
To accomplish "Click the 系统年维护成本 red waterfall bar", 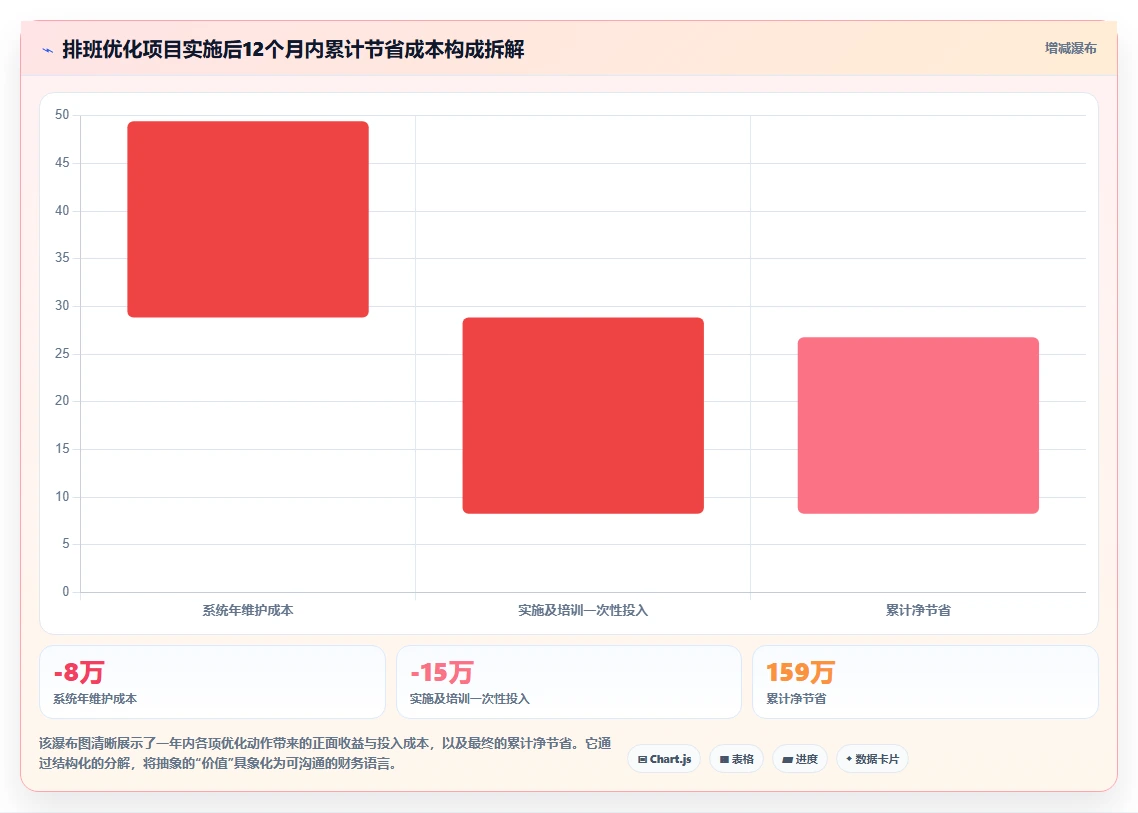I will click(x=248, y=219).
